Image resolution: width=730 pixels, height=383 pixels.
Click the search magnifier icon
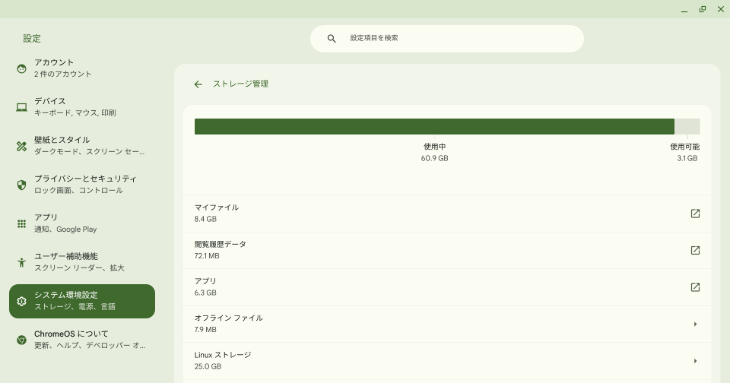click(x=331, y=39)
